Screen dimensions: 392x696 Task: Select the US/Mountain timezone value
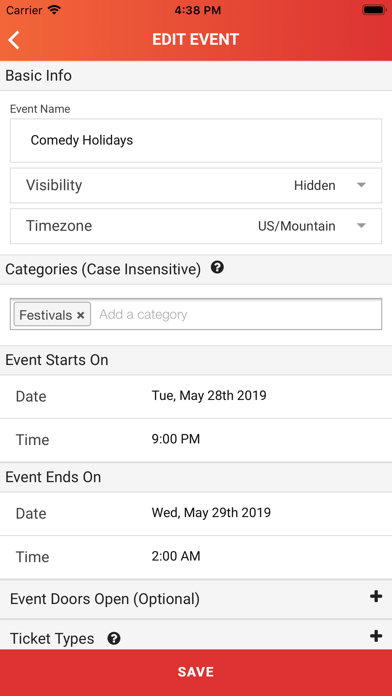297,226
